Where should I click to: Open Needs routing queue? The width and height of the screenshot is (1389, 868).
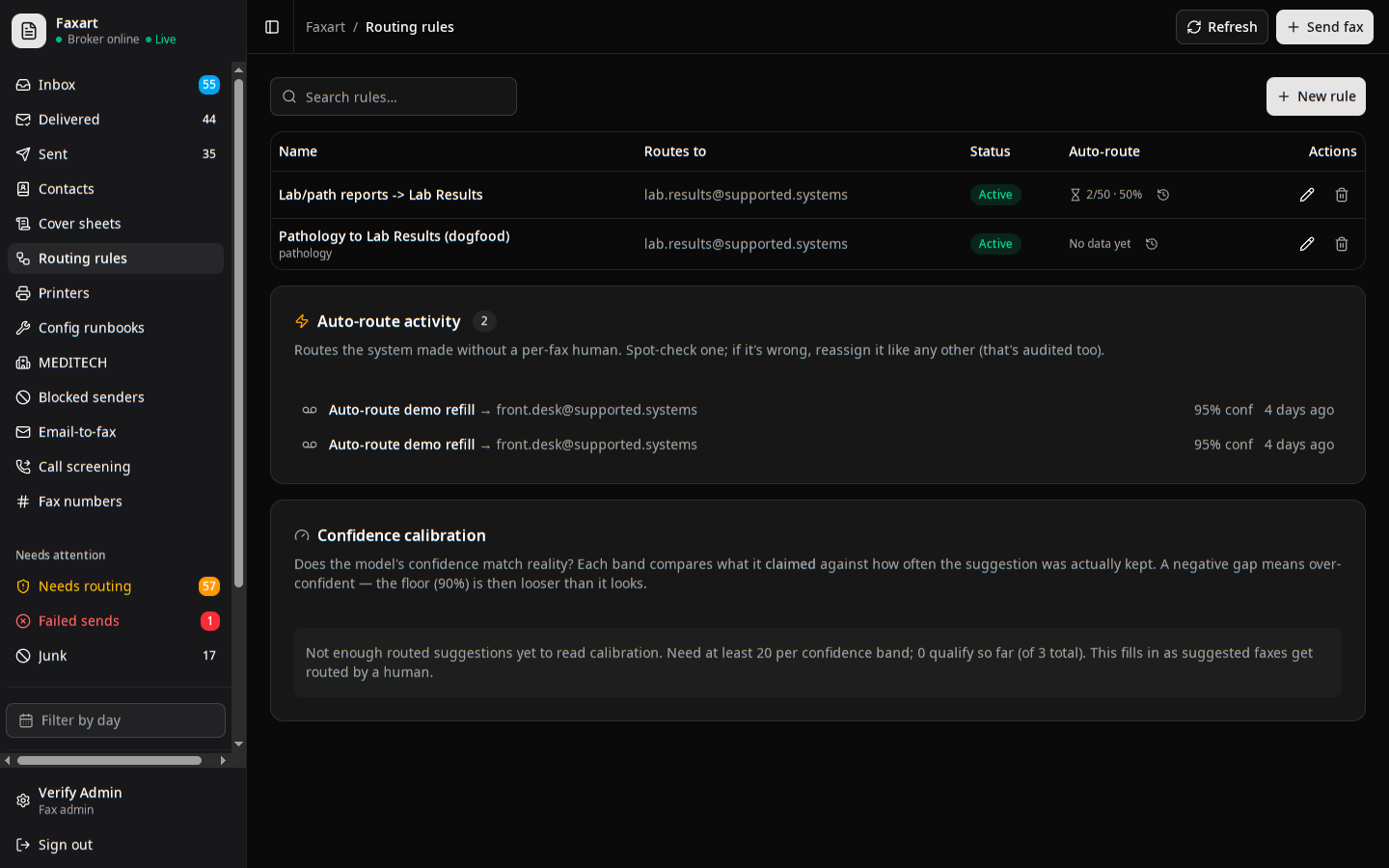click(116, 586)
